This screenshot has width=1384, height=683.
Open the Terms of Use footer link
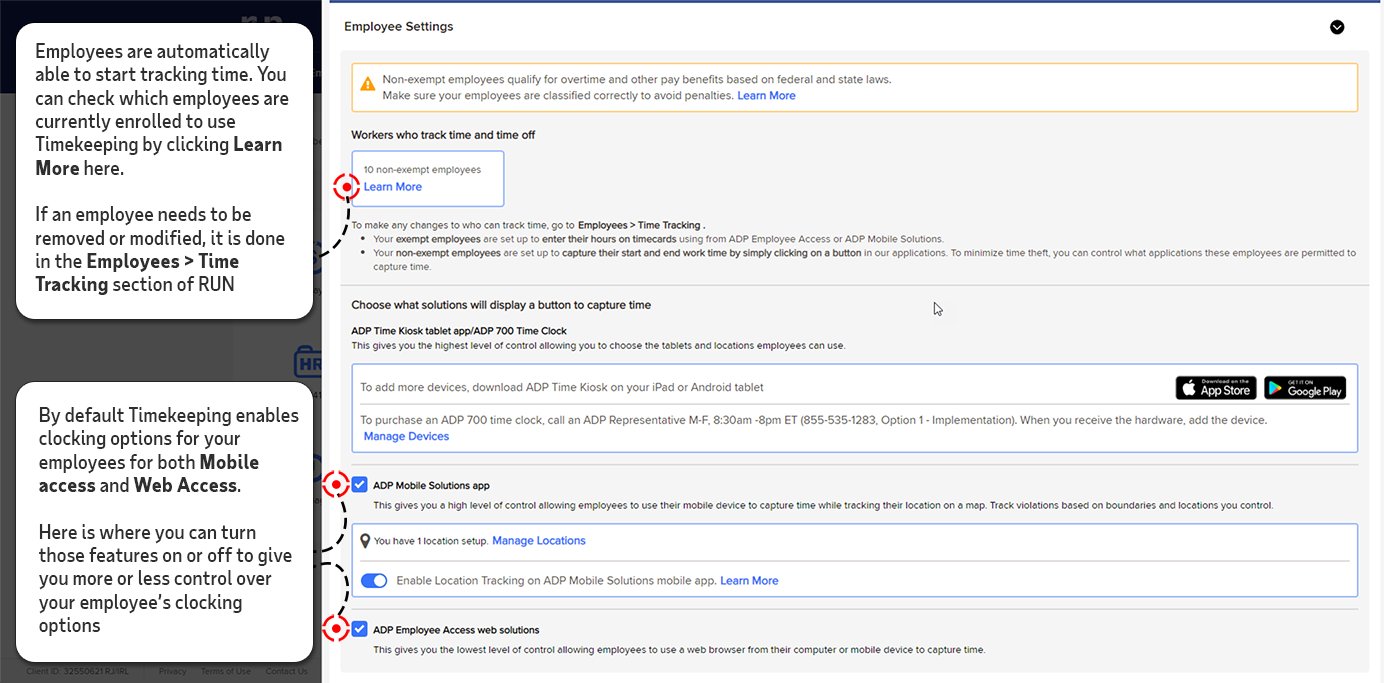pyautogui.click(x=226, y=671)
